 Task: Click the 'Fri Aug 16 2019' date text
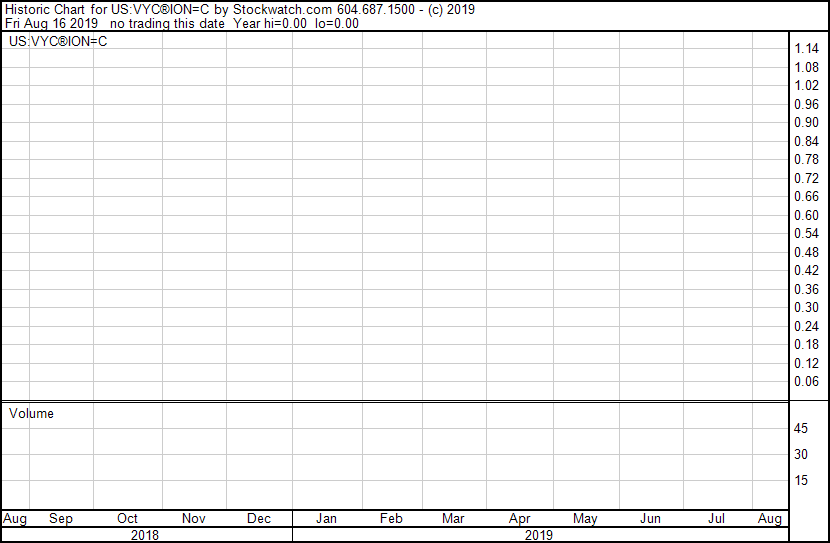coord(51,24)
